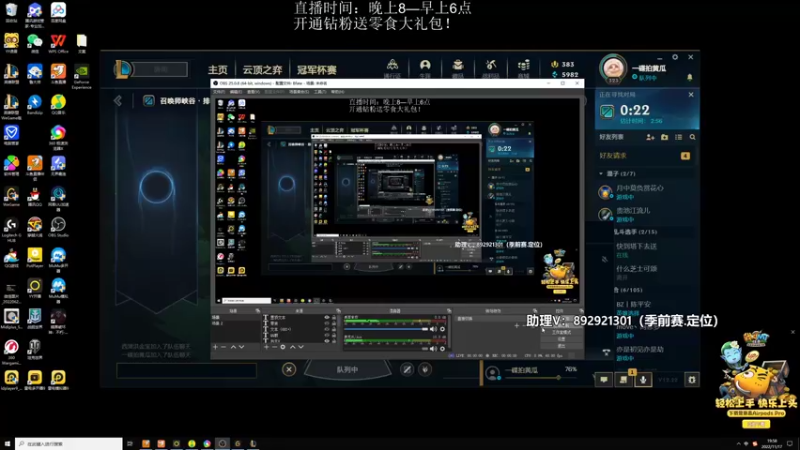Open the 战利品 loot icon in LoL header

[x=491, y=67]
